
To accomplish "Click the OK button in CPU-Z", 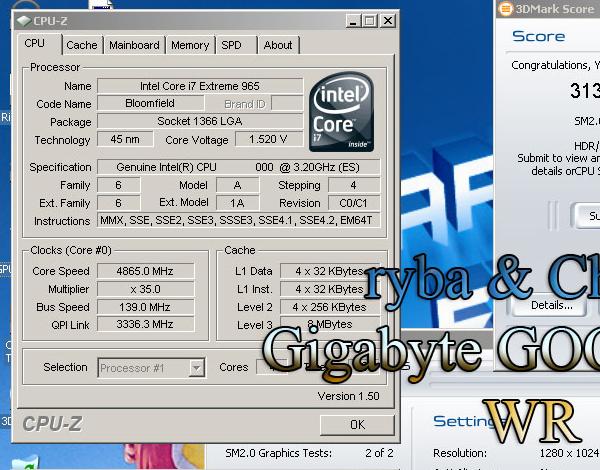I will [x=357, y=424].
